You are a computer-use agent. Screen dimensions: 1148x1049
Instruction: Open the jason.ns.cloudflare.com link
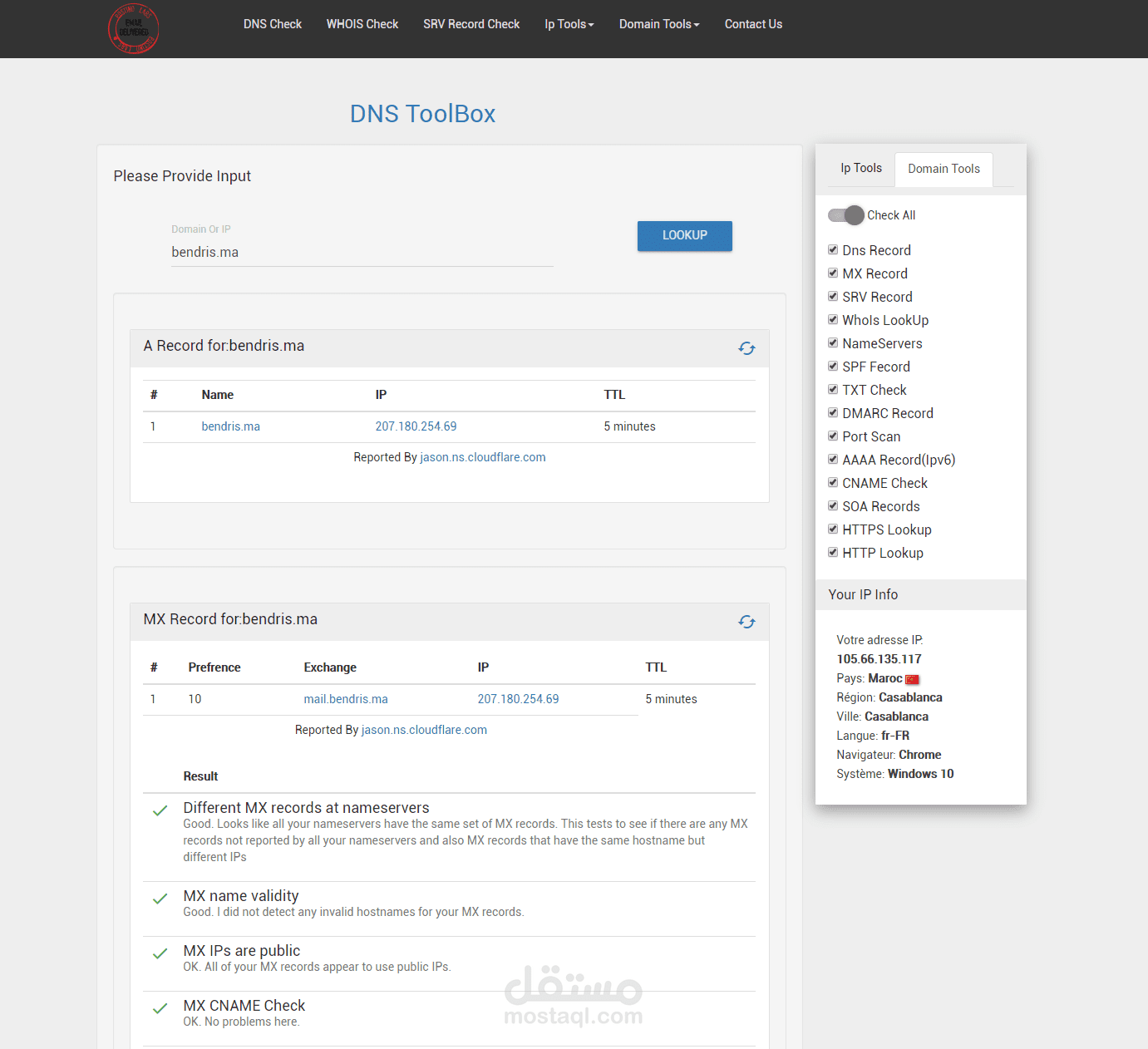pyautogui.click(x=482, y=456)
